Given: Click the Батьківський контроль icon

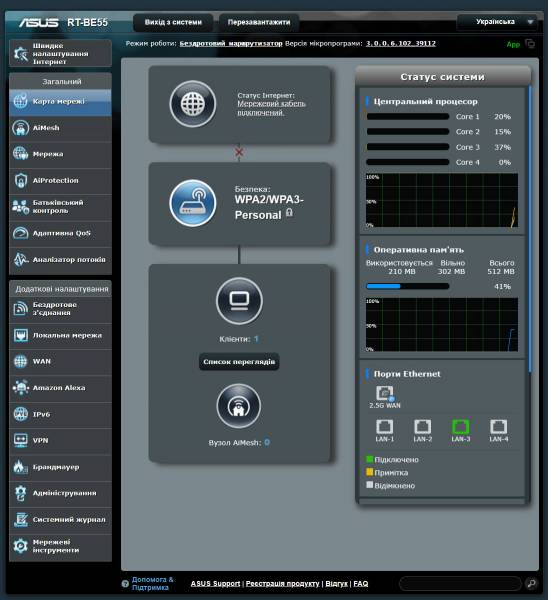Looking at the screenshot, I should (21, 207).
